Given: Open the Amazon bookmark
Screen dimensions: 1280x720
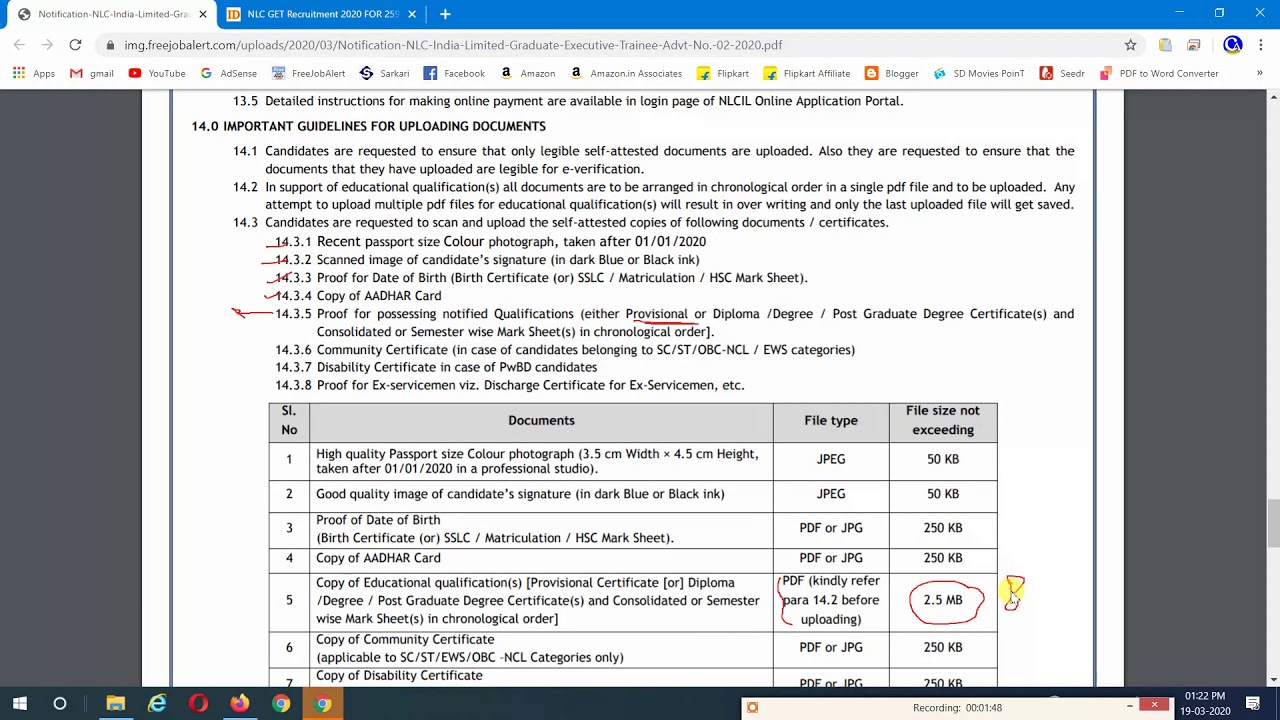Looking at the screenshot, I should [528, 73].
